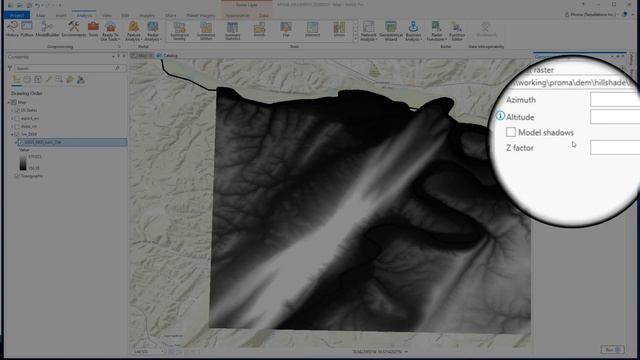The image size is (640, 360).
Task: Open the Tools toolbox icon
Action: point(93,29)
